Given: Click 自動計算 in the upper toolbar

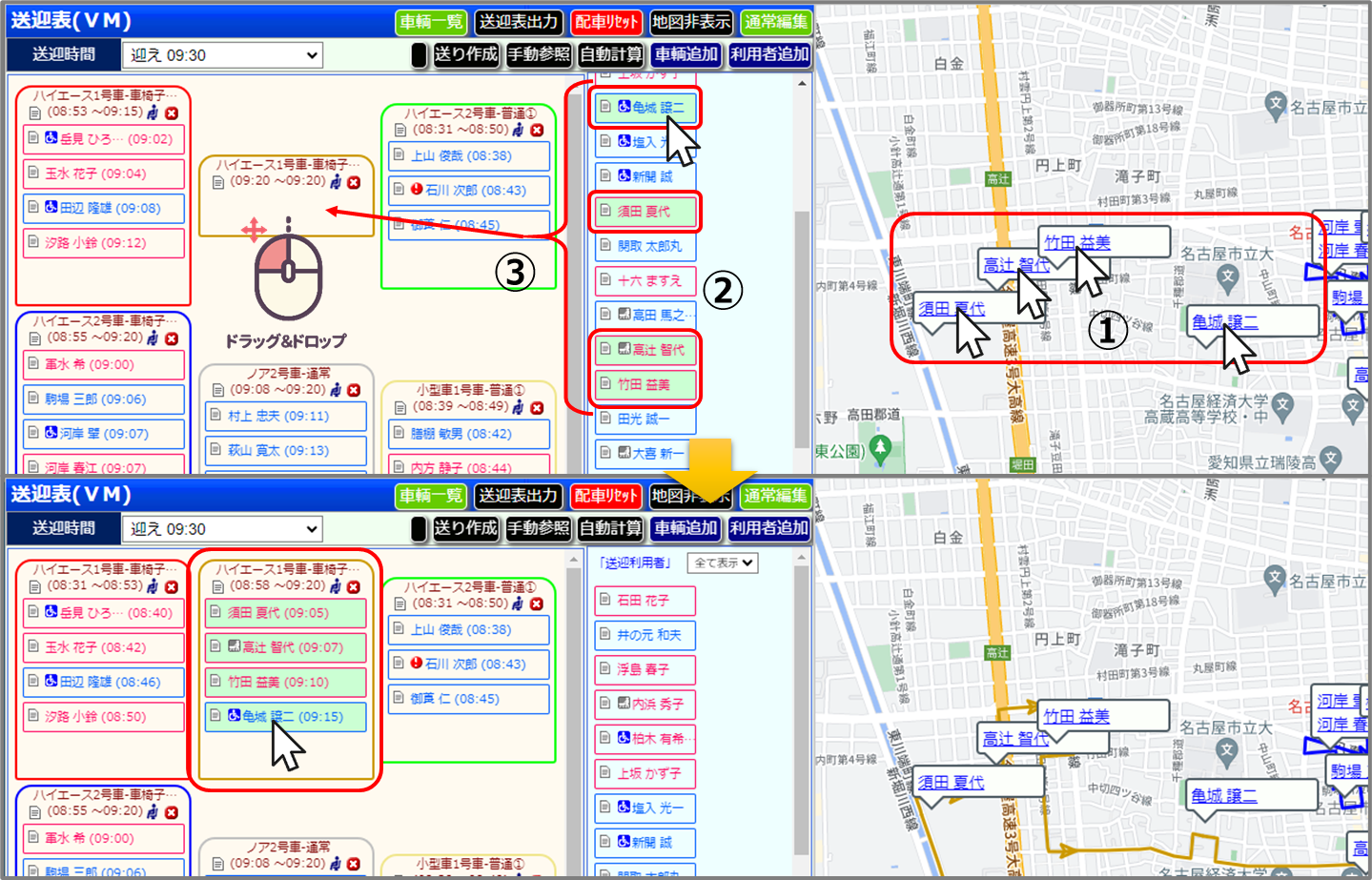Looking at the screenshot, I should point(611,54).
